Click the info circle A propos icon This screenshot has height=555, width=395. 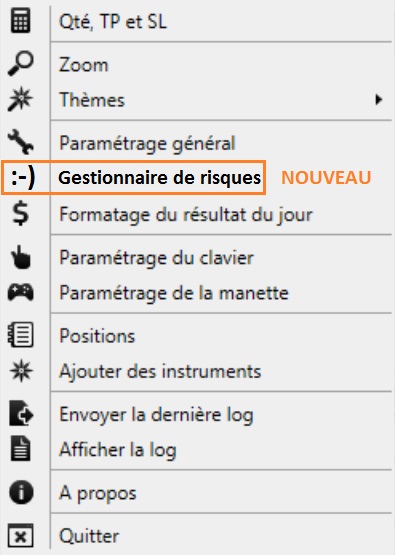[x=21, y=492]
